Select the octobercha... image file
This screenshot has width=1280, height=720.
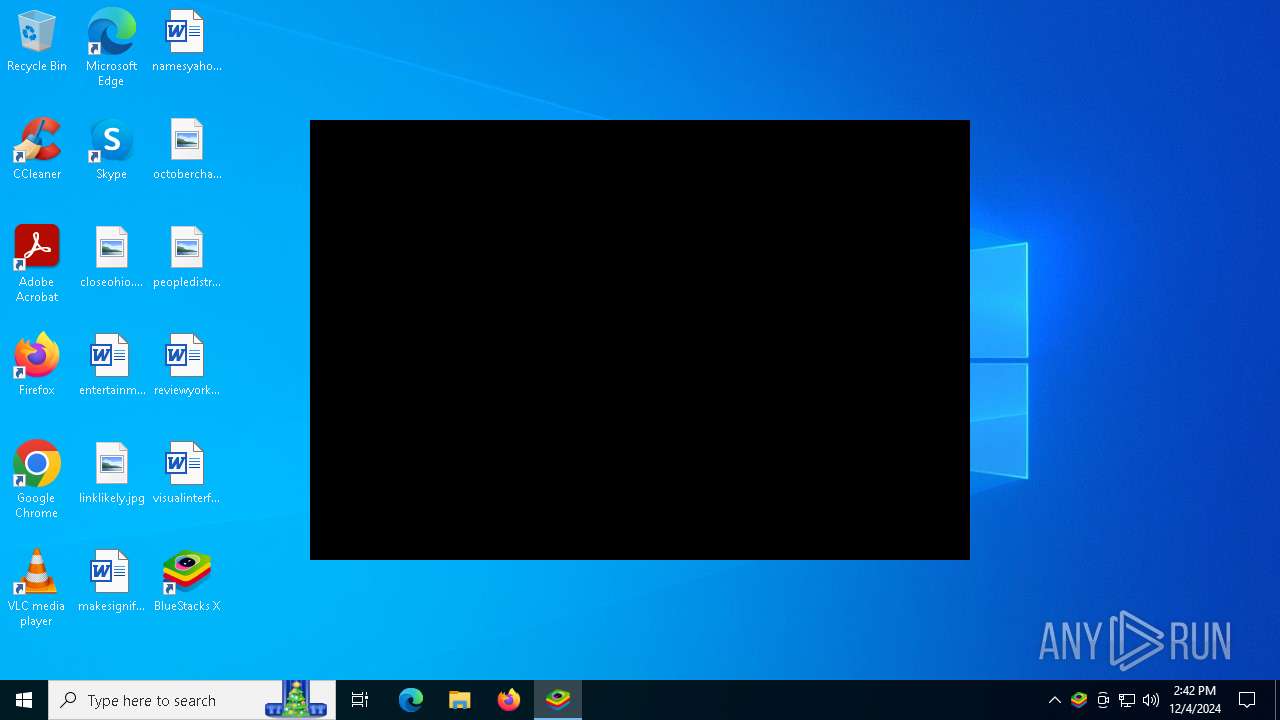pos(187,150)
